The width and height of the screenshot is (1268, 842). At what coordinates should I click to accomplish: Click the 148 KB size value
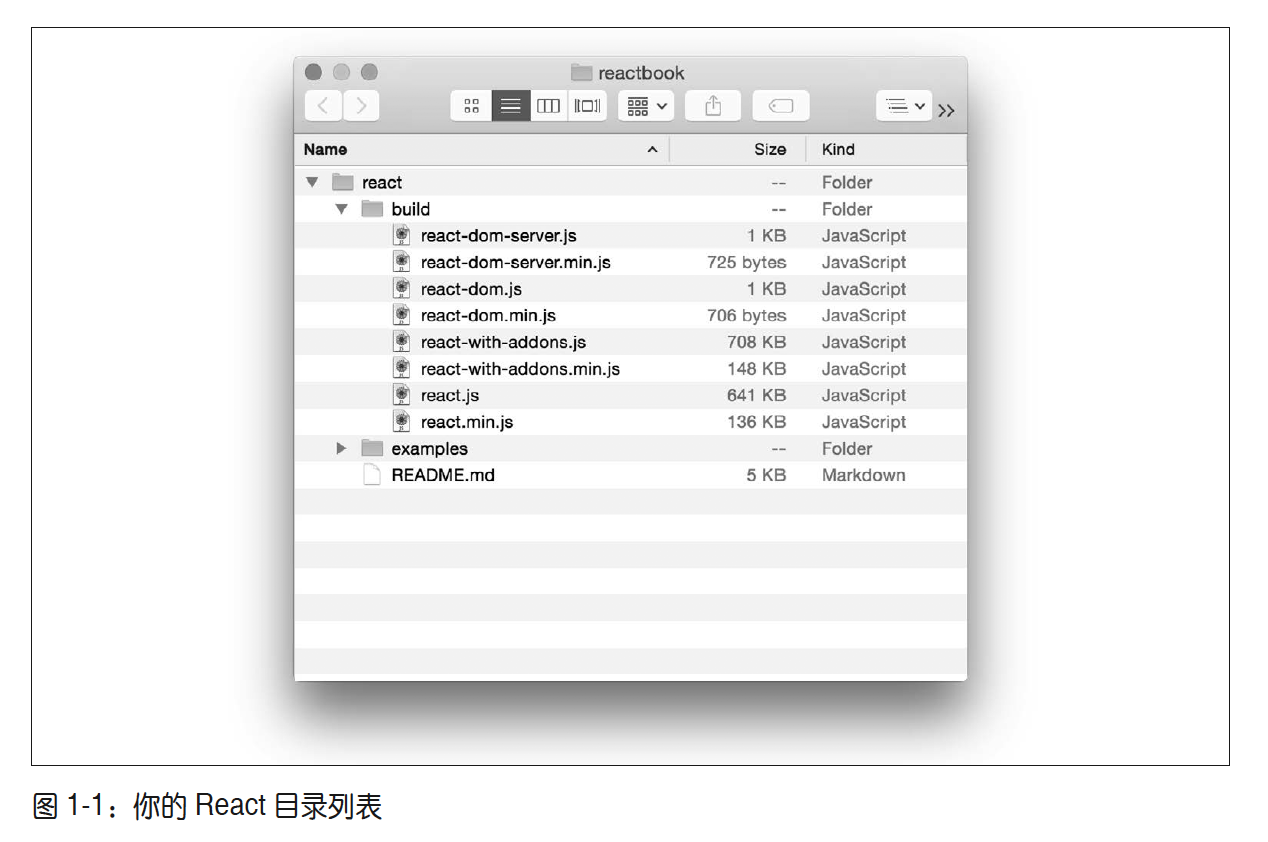(757, 369)
